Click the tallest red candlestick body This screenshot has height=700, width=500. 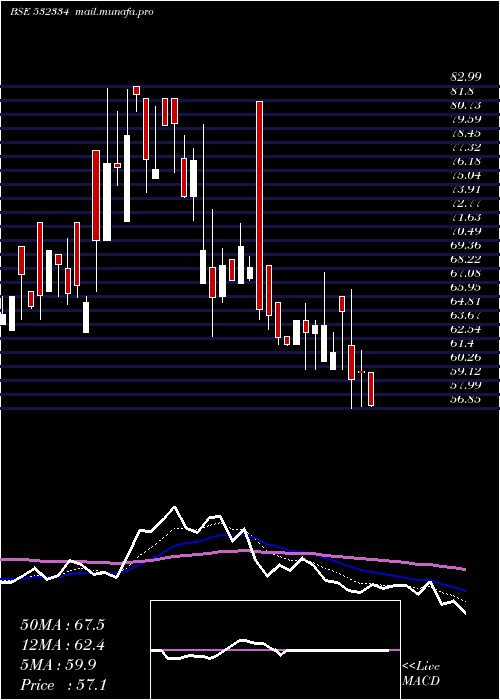click(259, 205)
